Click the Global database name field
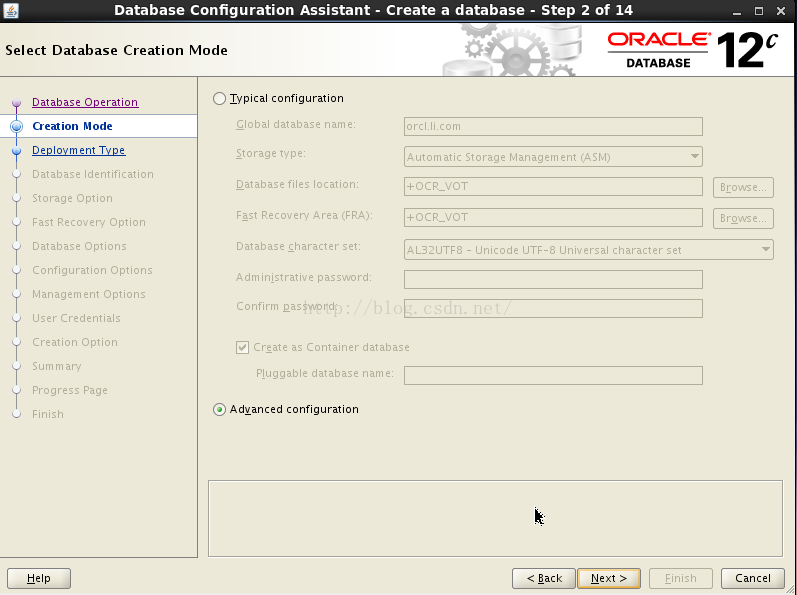 coord(553,126)
